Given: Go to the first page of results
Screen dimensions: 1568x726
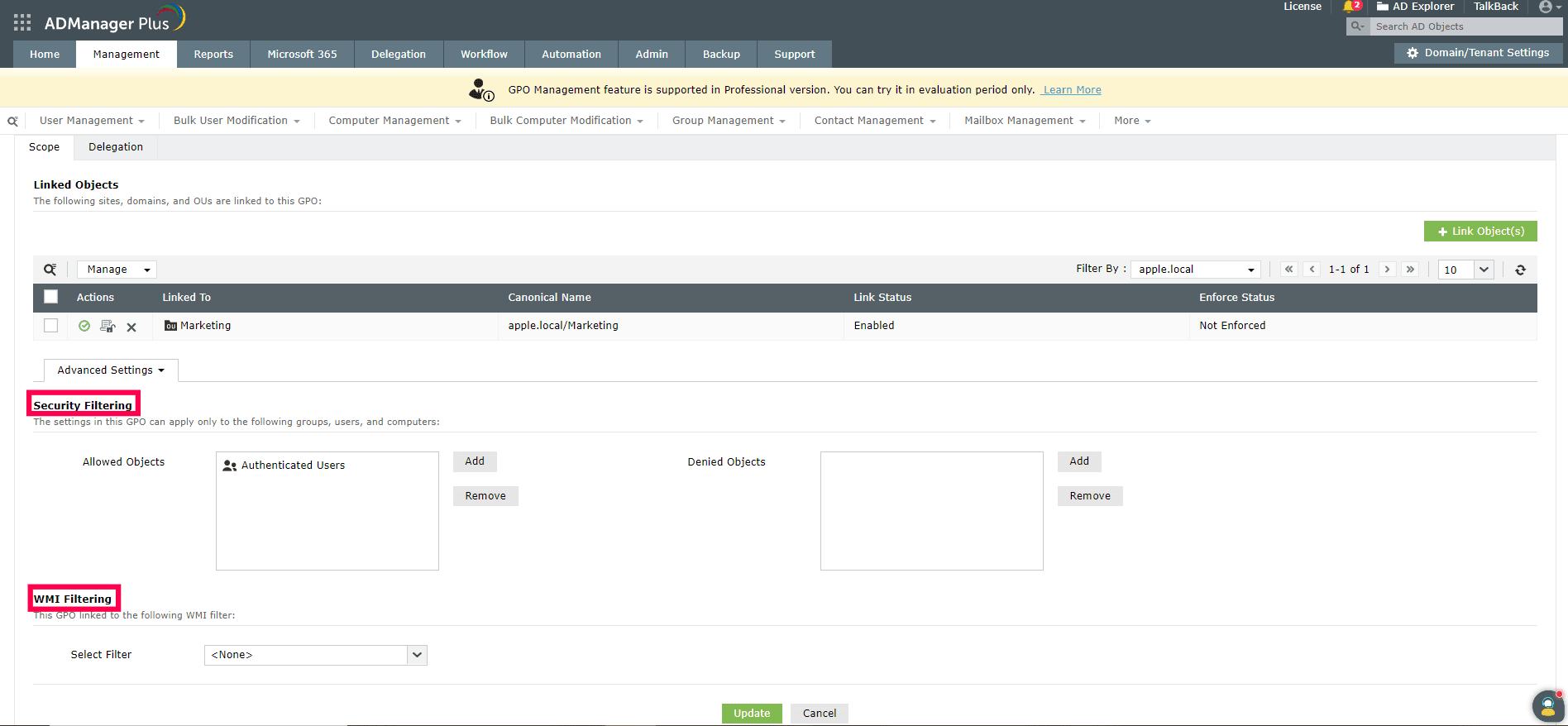Looking at the screenshot, I should (1288, 270).
